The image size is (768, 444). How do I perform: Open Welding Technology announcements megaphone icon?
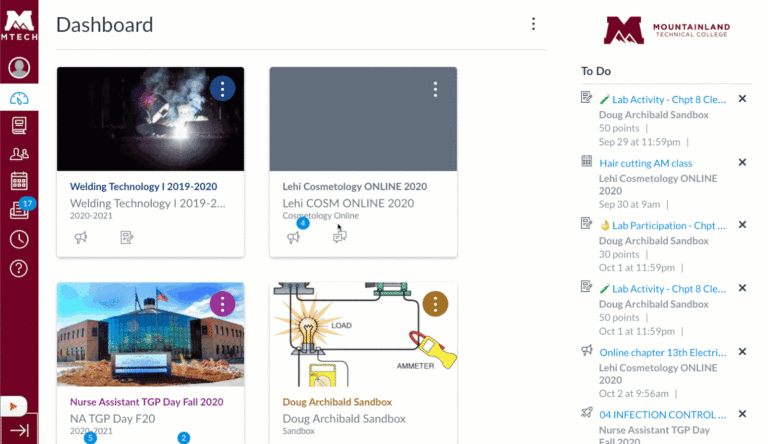click(81, 237)
